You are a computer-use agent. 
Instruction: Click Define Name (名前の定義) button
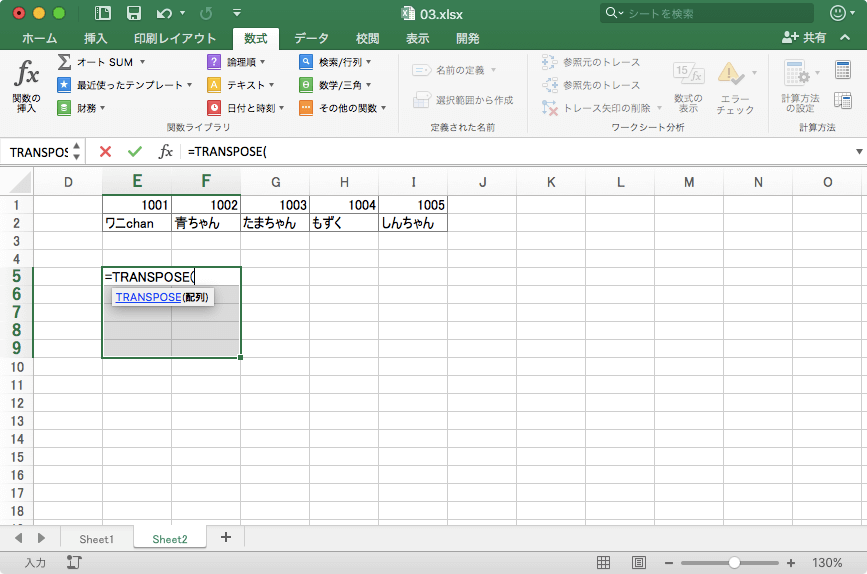448,70
